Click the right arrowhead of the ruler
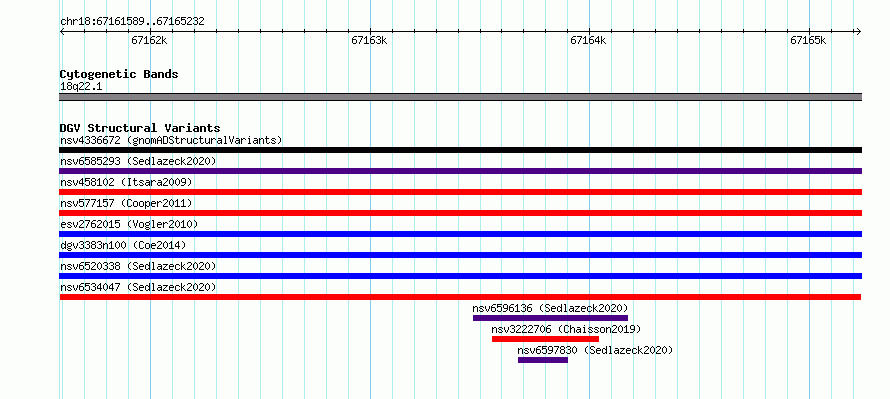The width and height of the screenshot is (890, 399). click(858, 31)
